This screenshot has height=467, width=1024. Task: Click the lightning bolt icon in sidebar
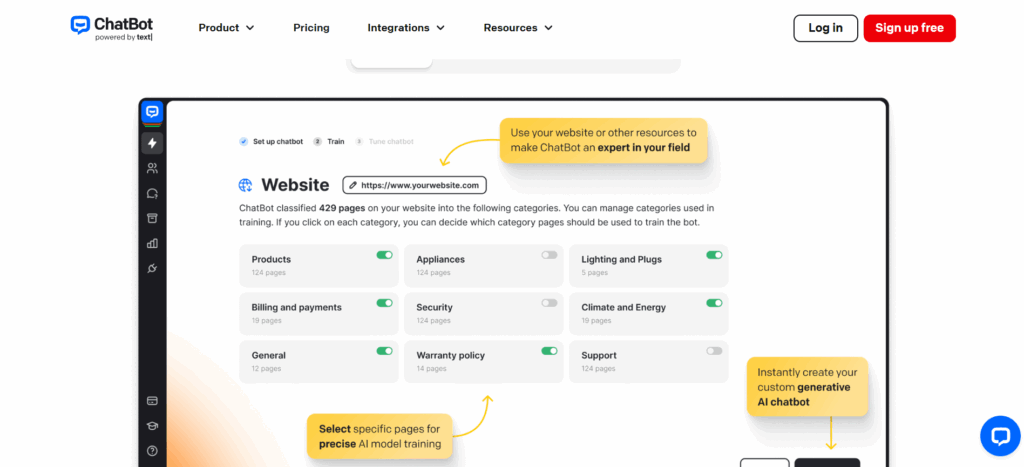click(152, 143)
